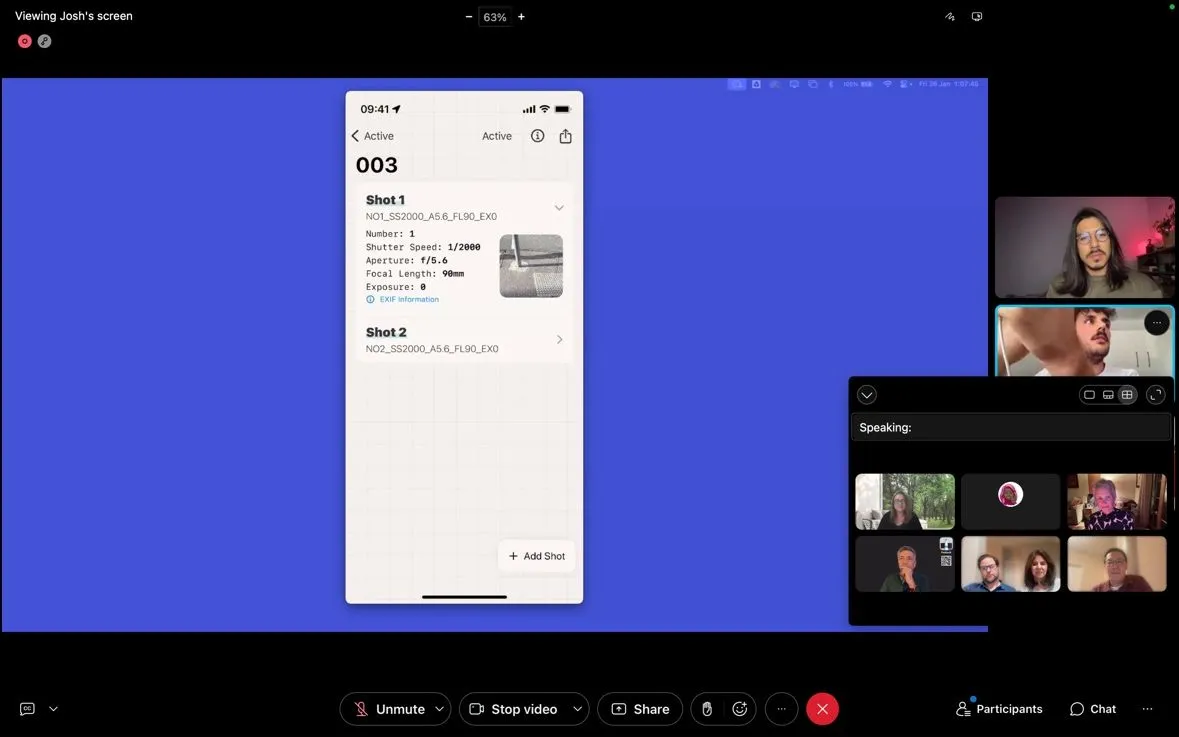The image size is (1179, 737).
Task: Click the expand floating panel to full-screen icon
Action: pos(1156,395)
